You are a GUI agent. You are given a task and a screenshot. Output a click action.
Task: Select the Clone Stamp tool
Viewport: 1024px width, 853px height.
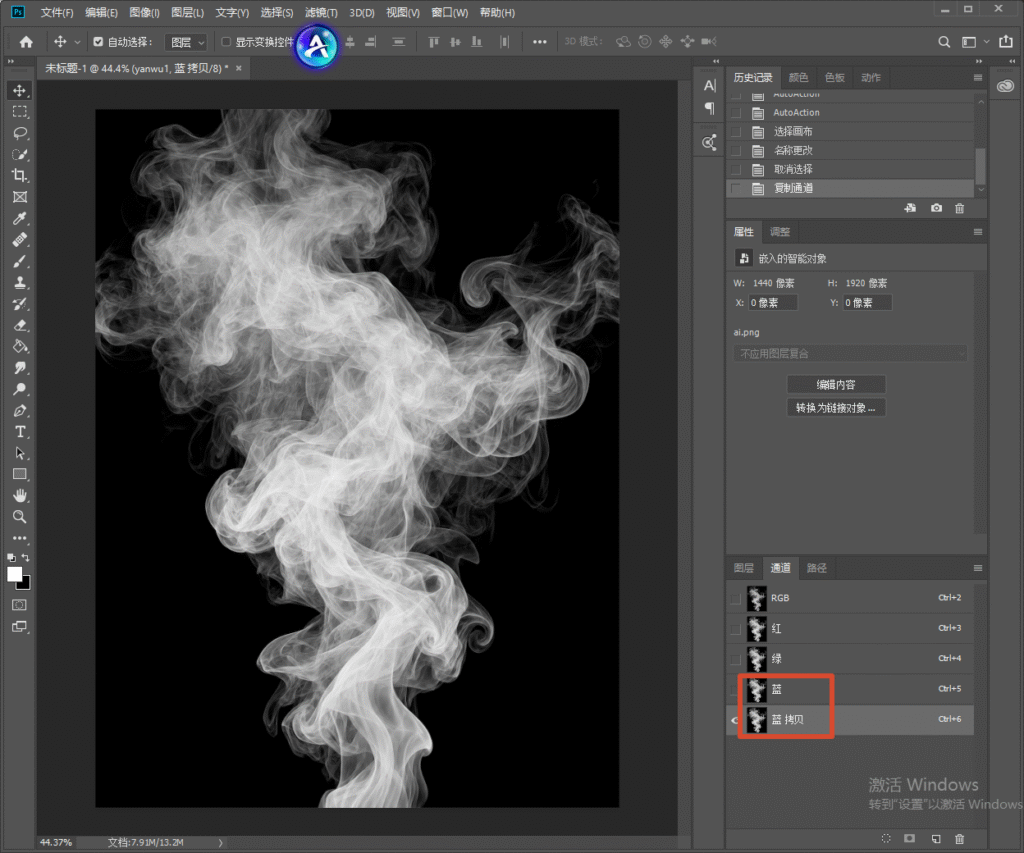(x=20, y=283)
